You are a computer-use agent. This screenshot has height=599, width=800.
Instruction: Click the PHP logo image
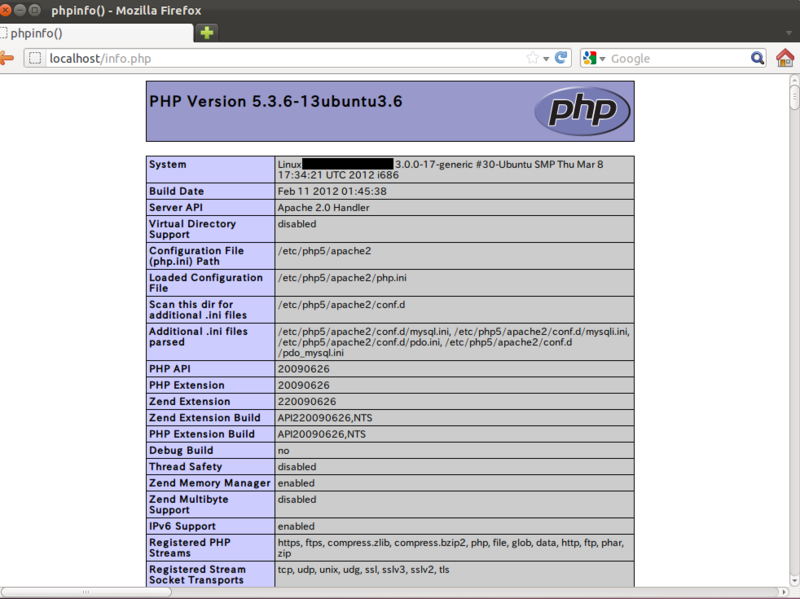tap(583, 110)
